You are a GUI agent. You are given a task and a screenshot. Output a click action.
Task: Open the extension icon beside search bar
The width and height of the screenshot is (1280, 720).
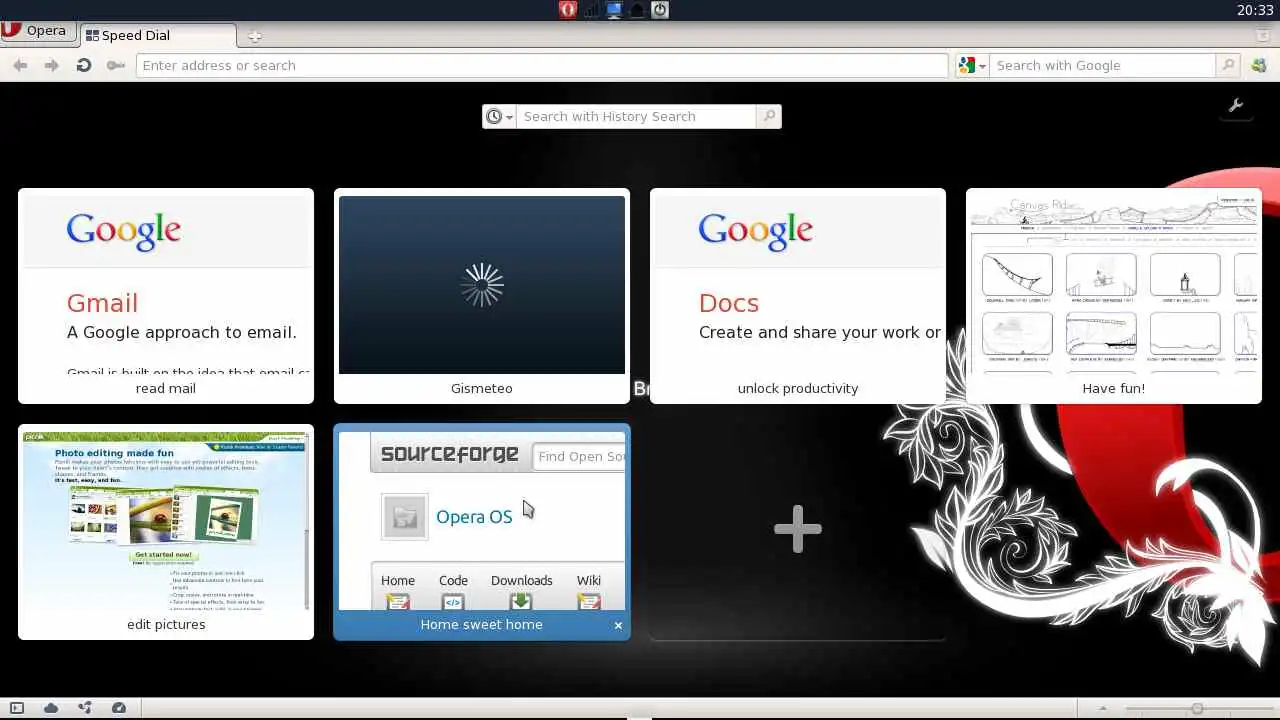[1259, 65]
